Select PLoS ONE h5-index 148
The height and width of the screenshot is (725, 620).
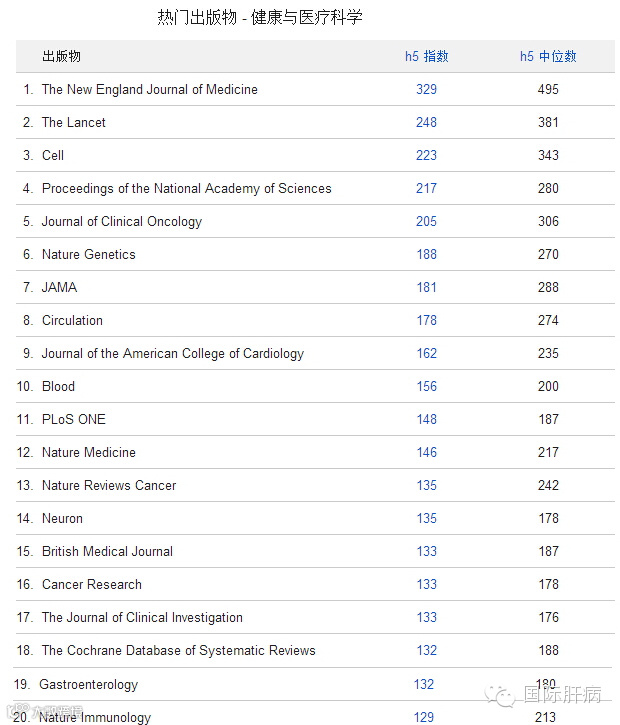tap(427, 419)
